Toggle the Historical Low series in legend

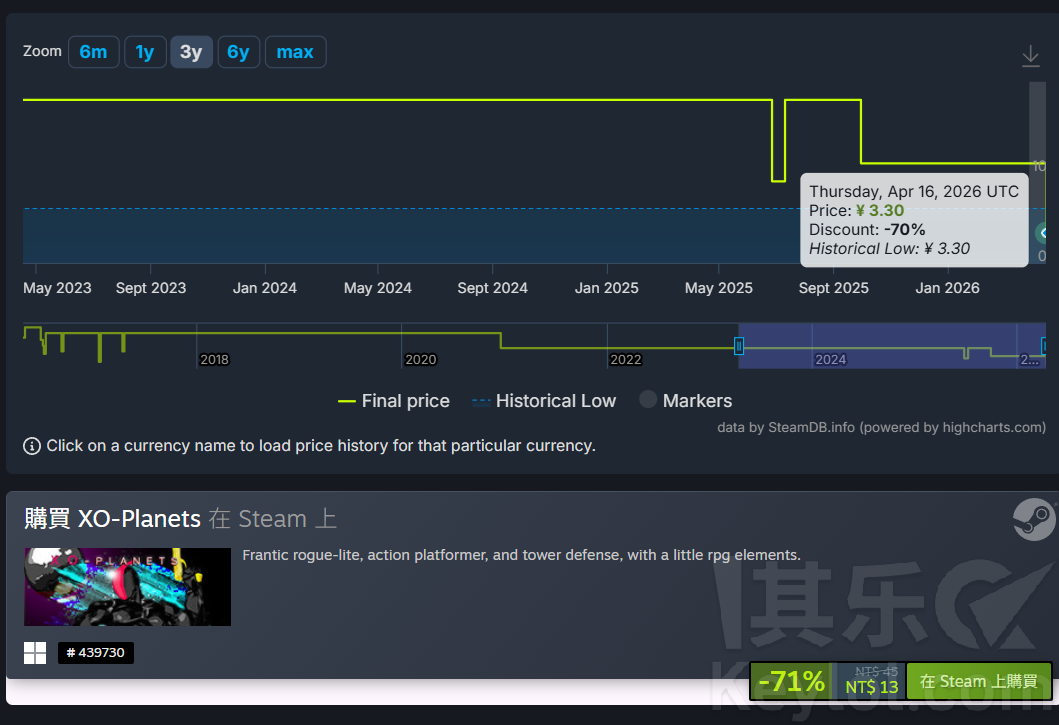tap(544, 401)
